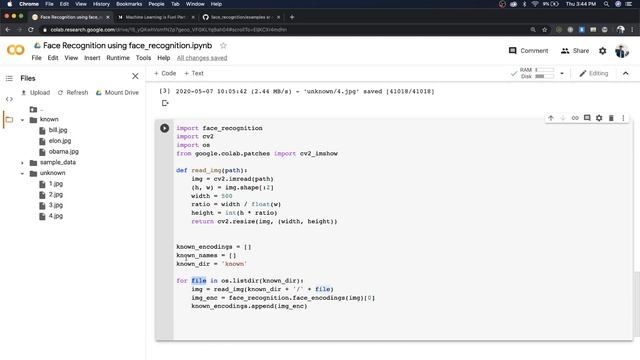Image resolution: width=640 pixels, height=360 pixels.
Task: Star the notebook
Action: click(223, 45)
